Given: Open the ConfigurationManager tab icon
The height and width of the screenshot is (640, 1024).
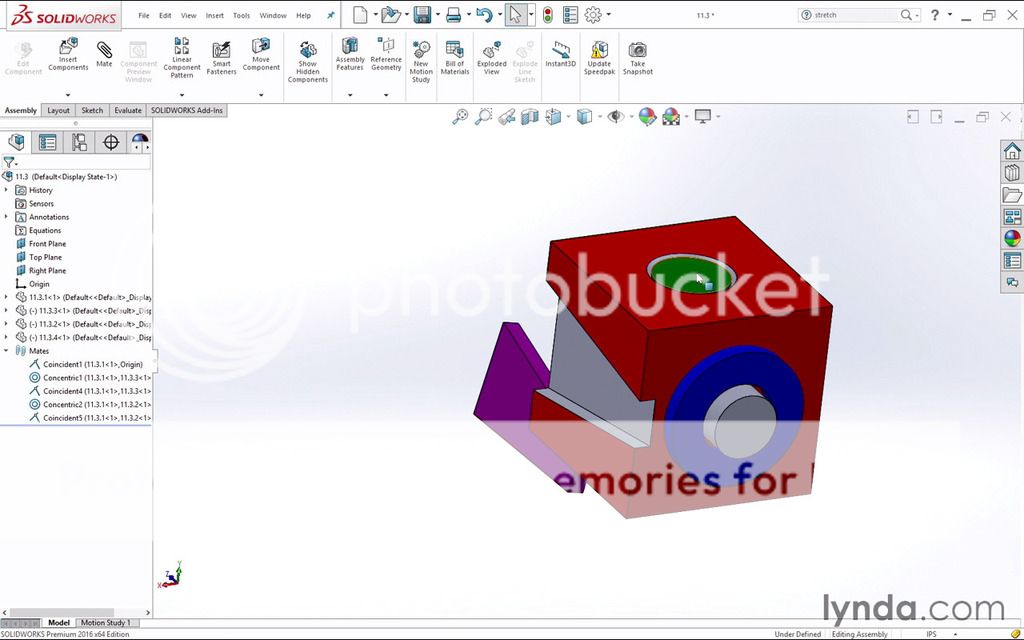Looking at the screenshot, I should point(79,142).
